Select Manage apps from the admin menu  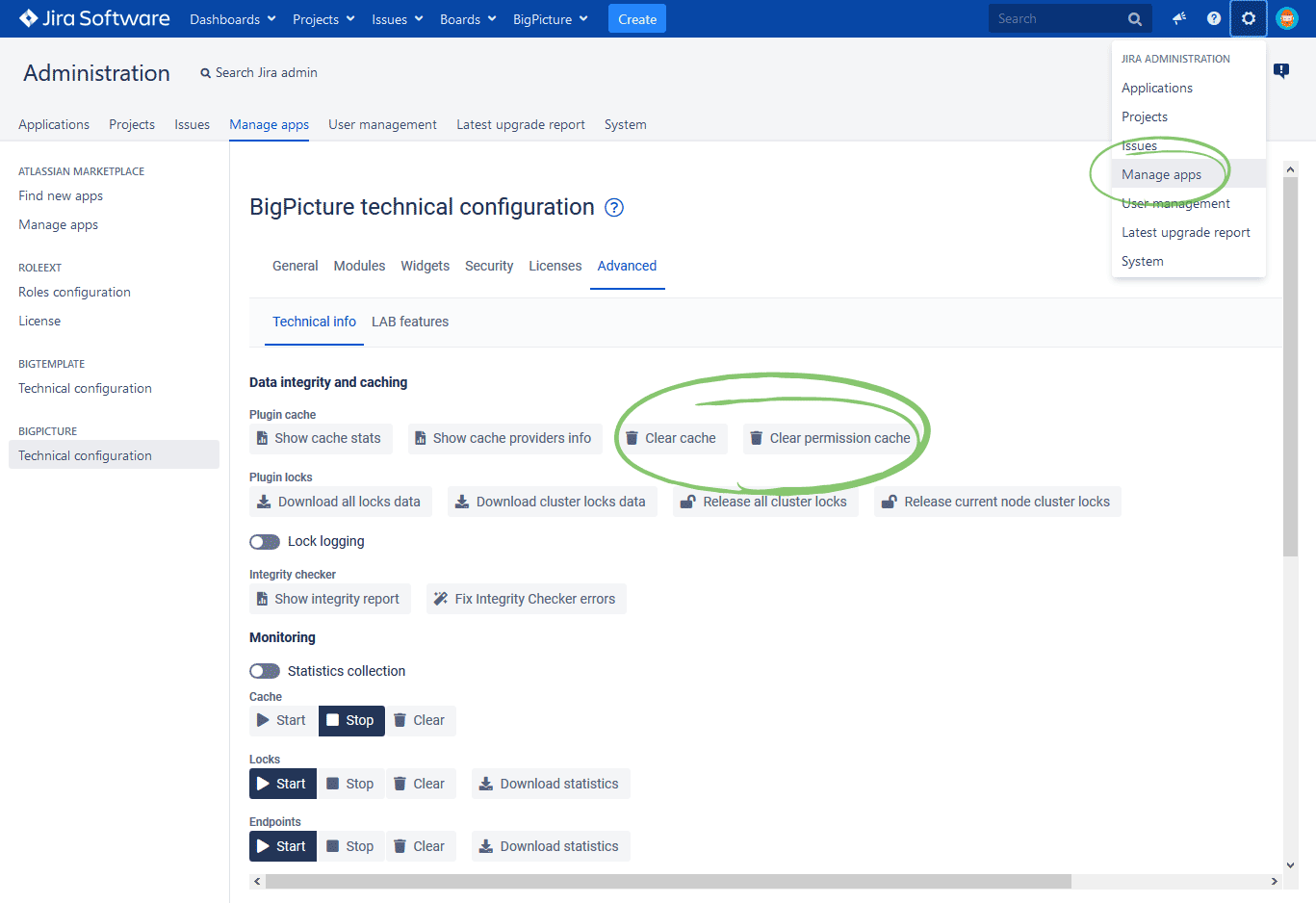coord(1161,175)
